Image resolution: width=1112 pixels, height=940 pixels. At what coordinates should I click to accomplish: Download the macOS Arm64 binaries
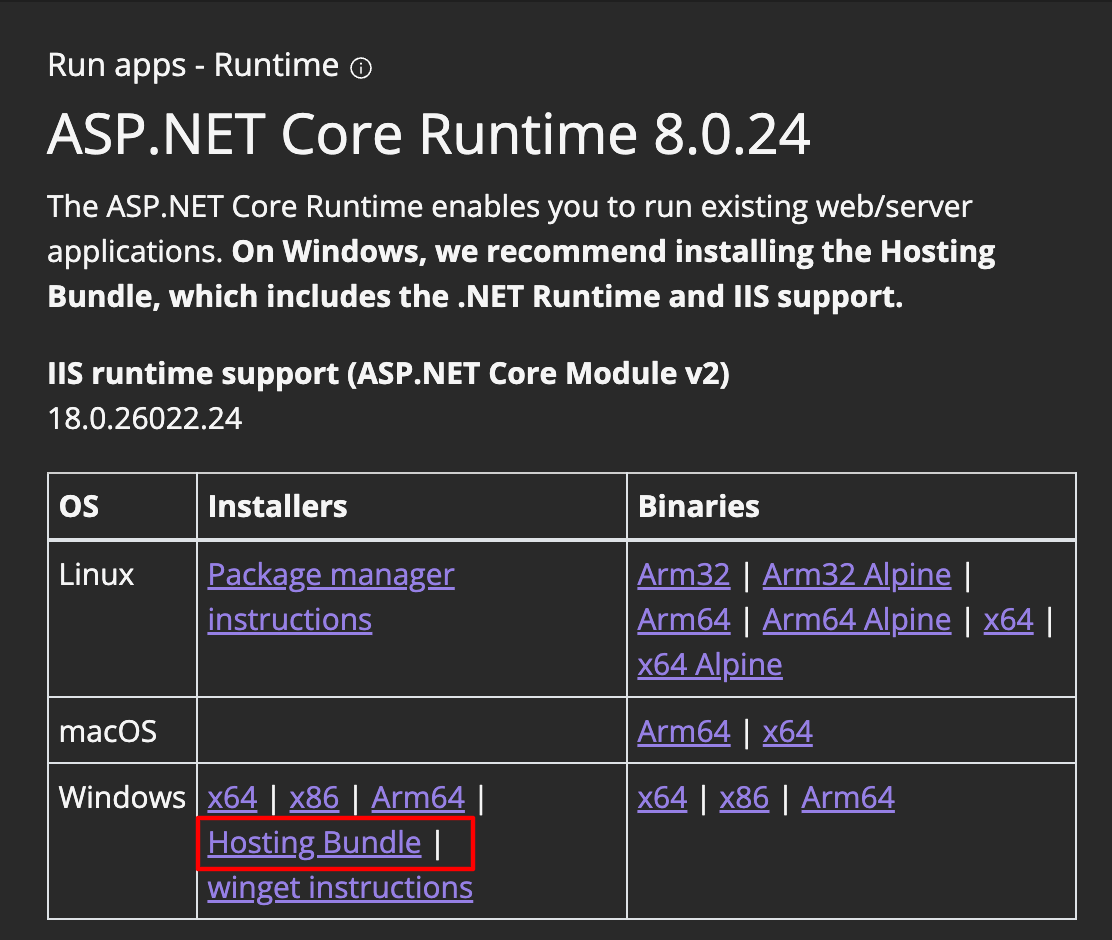pyautogui.click(x=684, y=731)
